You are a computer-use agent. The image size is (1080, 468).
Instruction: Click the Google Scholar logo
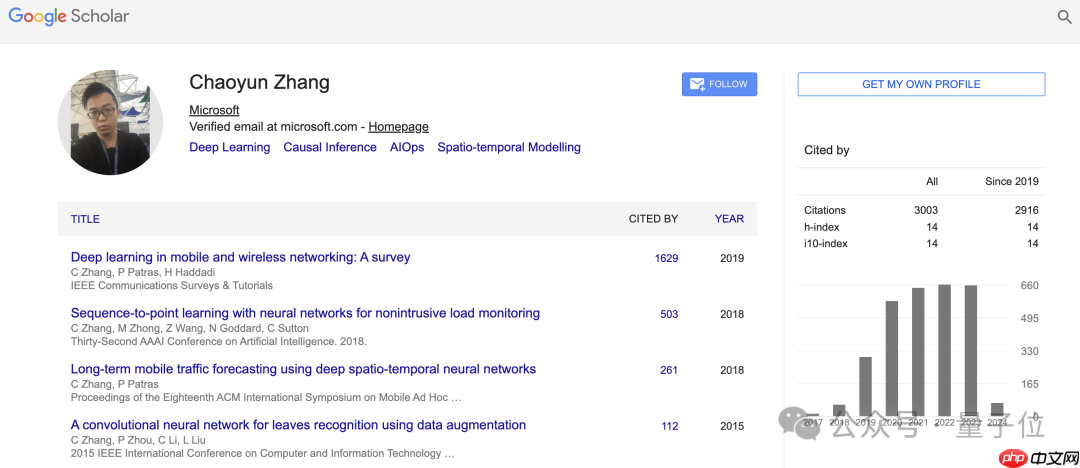[x=69, y=17]
